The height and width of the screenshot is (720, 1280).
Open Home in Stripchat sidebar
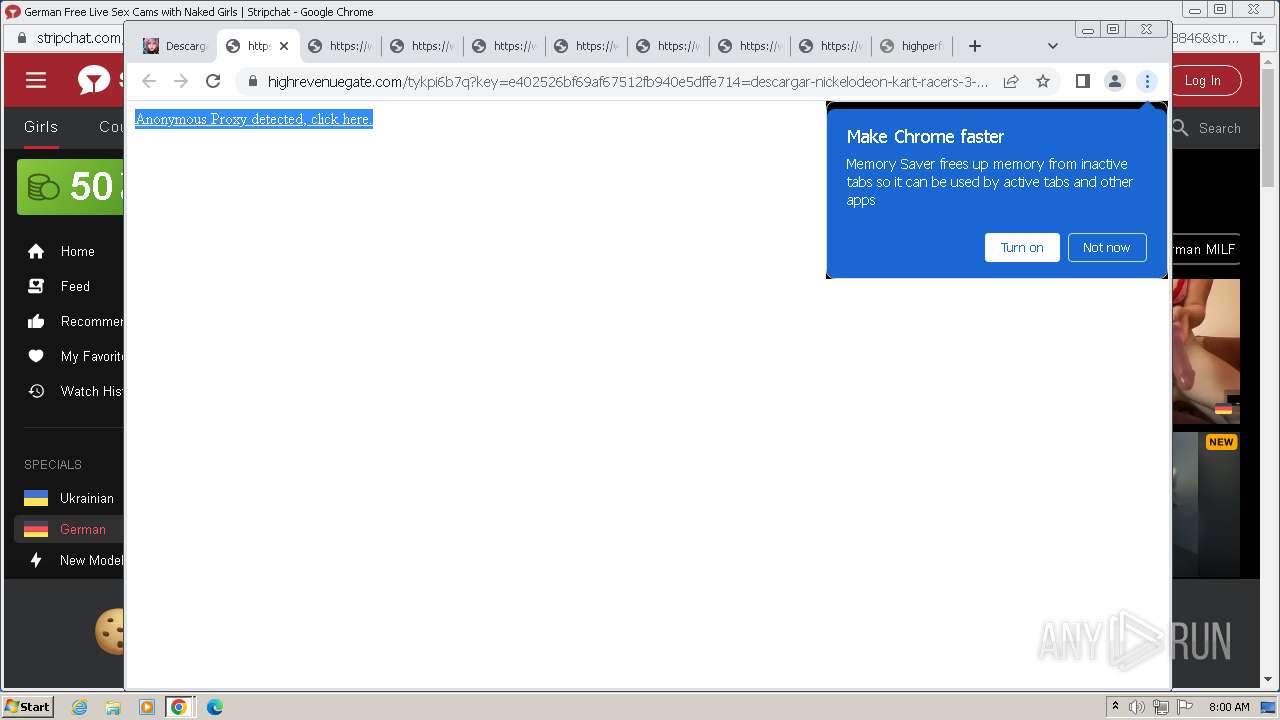63,251
